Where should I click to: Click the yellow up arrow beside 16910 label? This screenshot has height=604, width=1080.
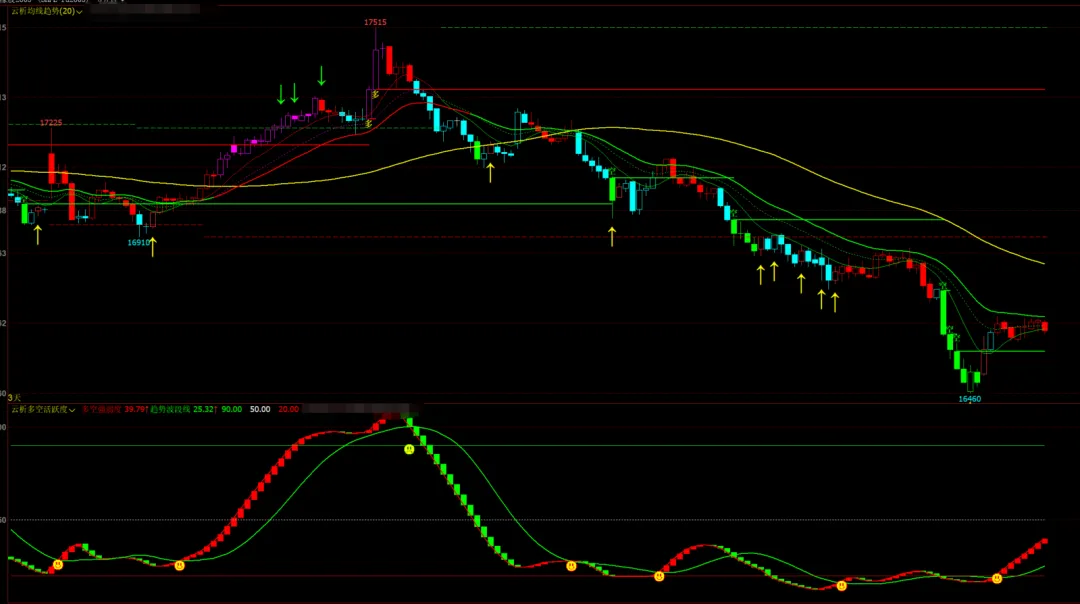[x=153, y=246]
